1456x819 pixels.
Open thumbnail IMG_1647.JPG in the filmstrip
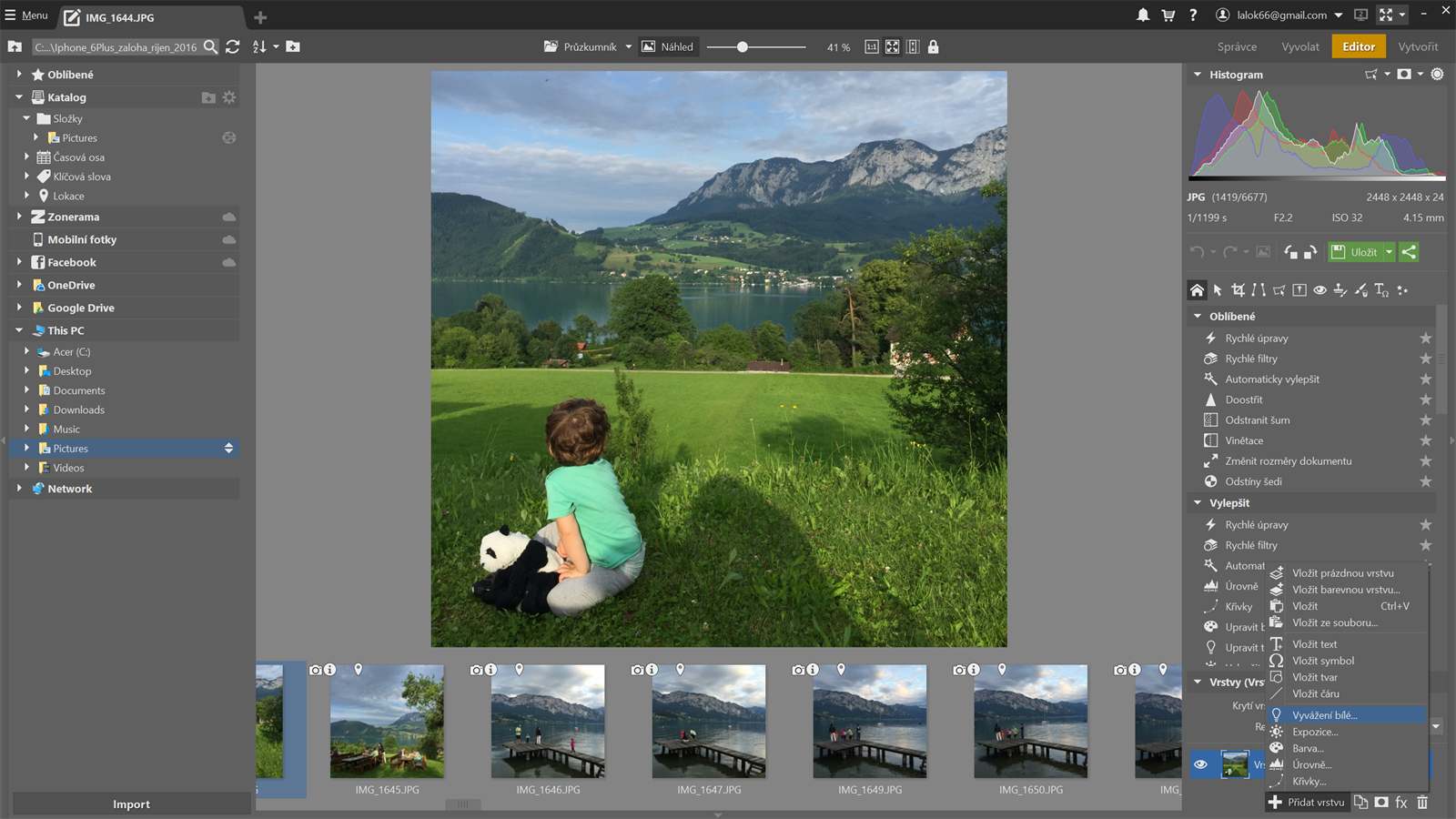tap(709, 721)
